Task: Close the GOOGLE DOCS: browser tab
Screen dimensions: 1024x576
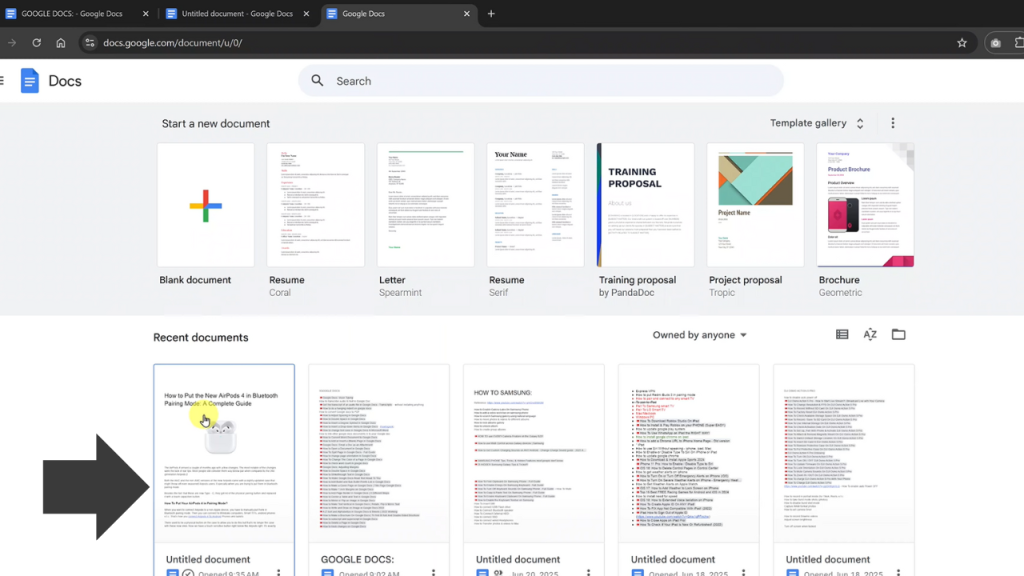Action: (146, 14)
